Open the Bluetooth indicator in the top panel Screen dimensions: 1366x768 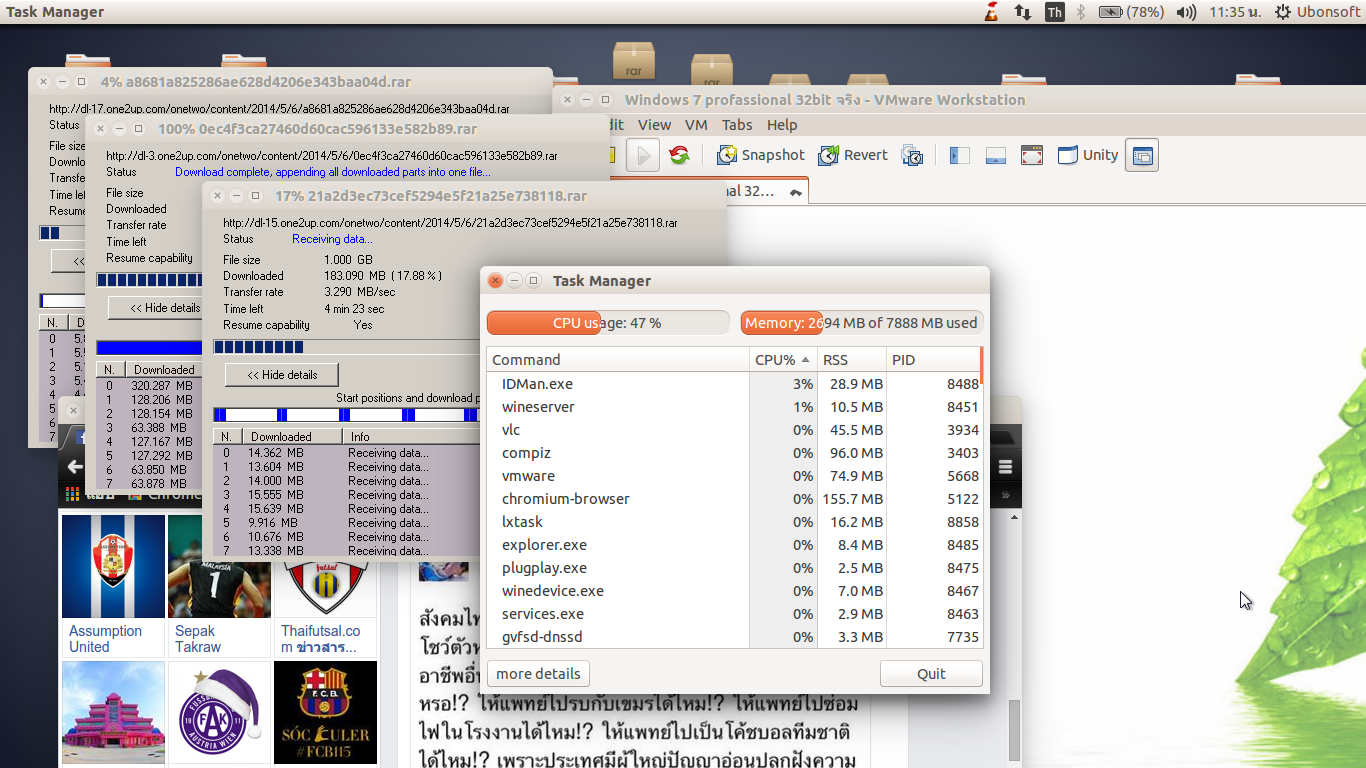click(1081, 12)
